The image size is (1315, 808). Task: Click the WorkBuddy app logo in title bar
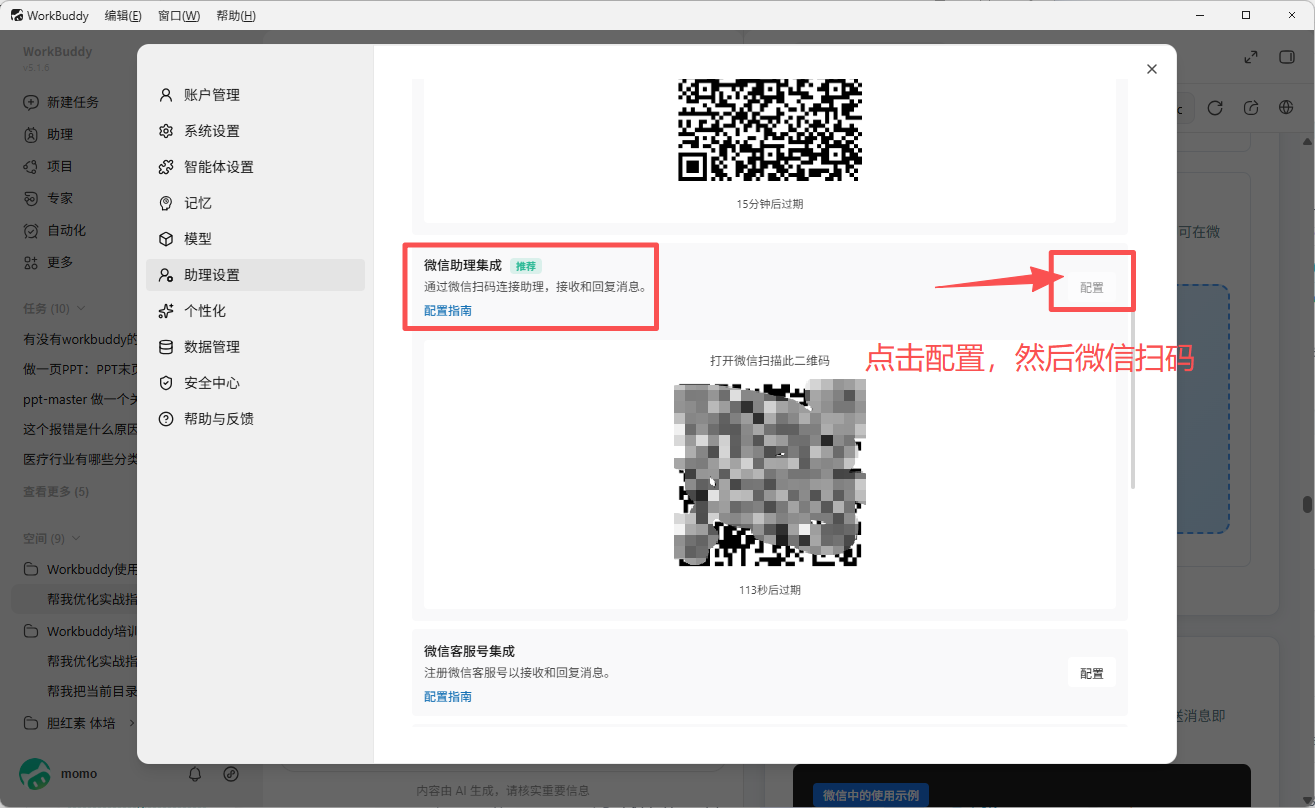pyautogui.click(x=17, y=15)
